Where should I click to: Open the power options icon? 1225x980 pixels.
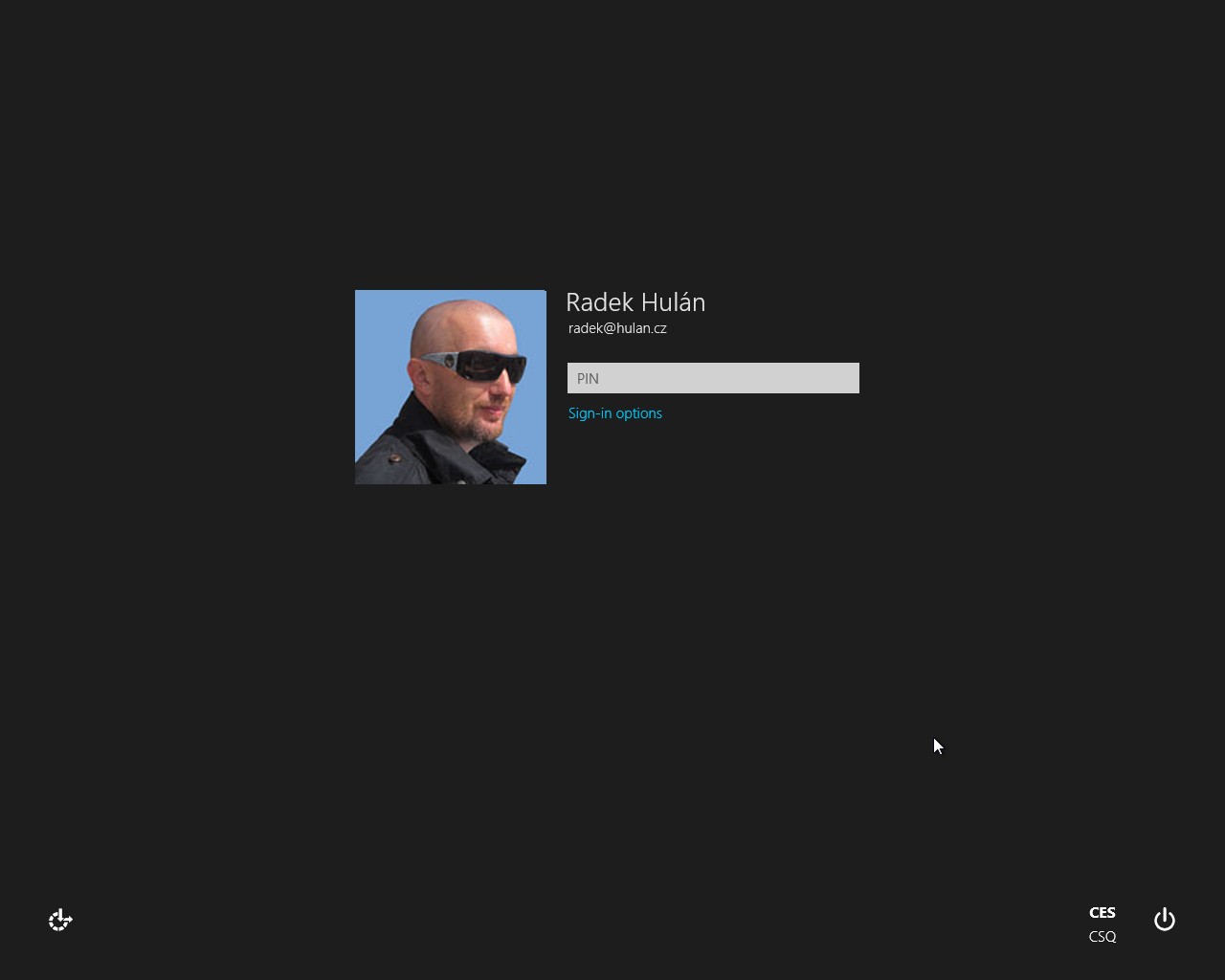1165,920
